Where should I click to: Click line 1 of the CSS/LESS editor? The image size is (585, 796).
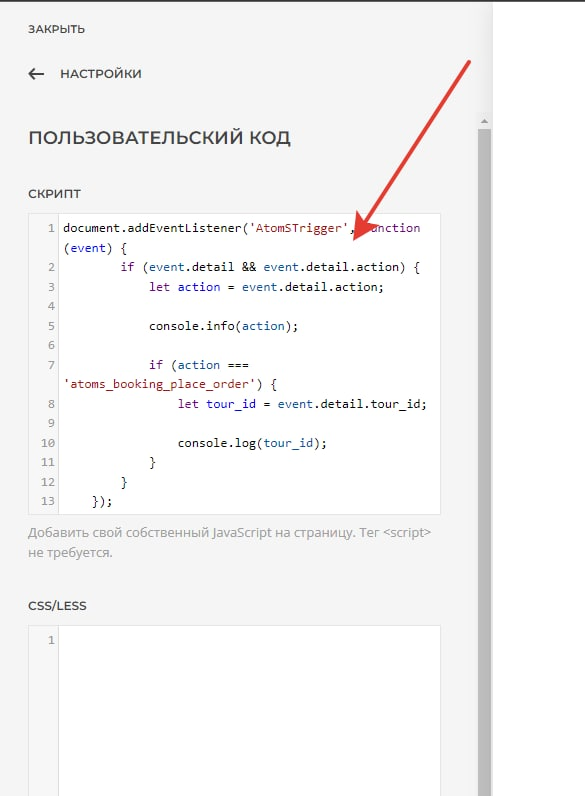pos(249,640)
